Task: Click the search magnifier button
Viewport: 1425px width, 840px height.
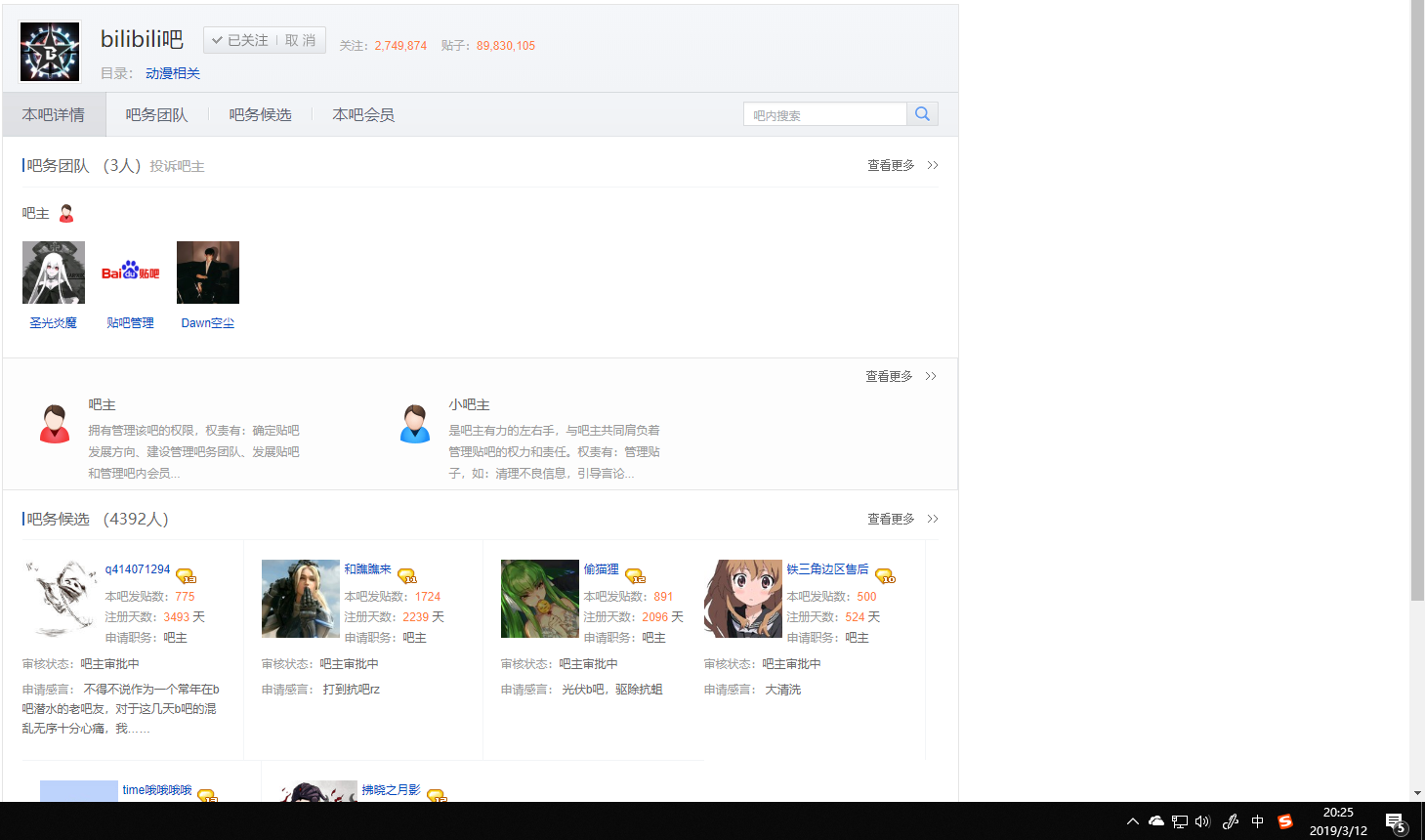Action: tap(922, 114)
